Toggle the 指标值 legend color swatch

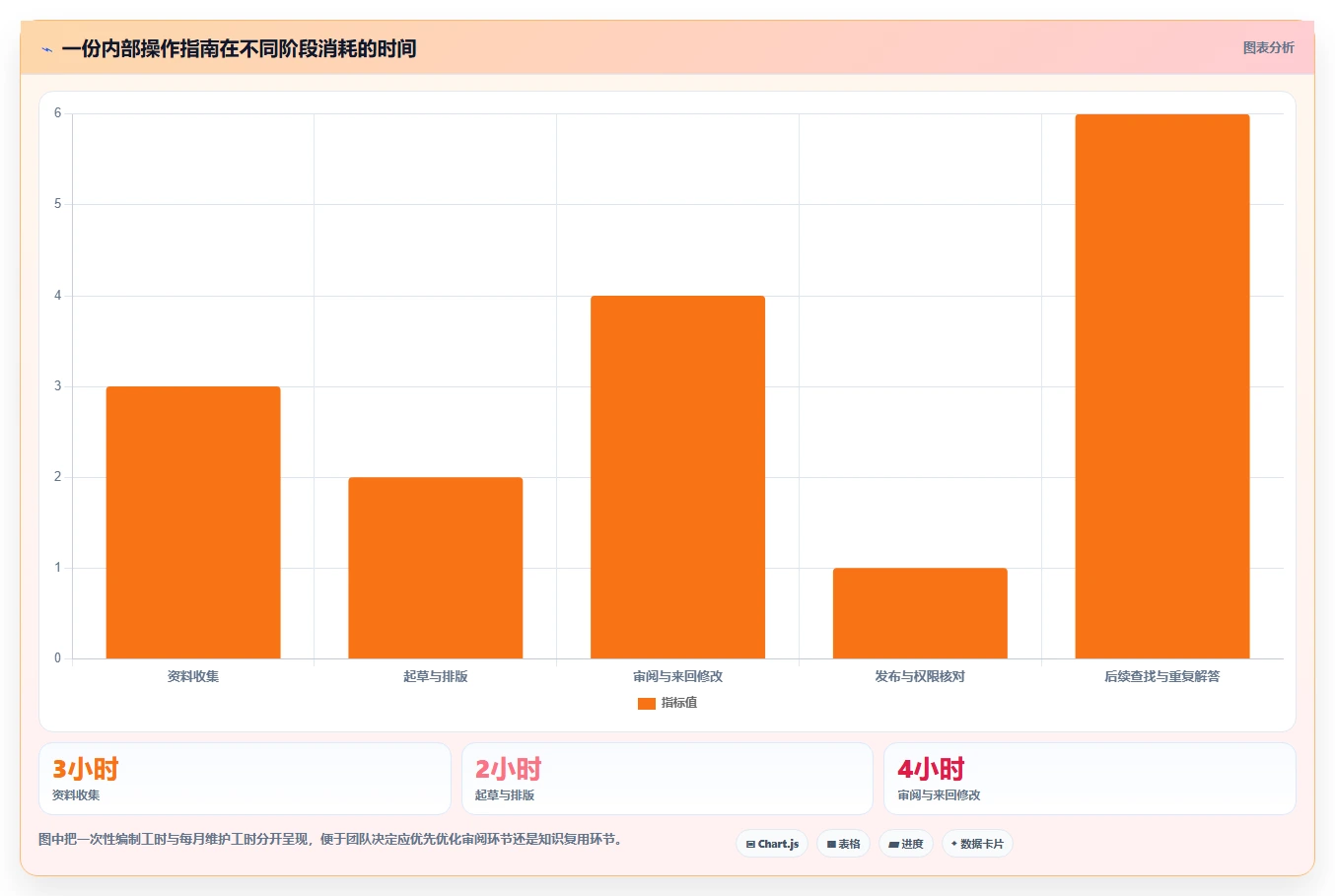pos(647,703)
